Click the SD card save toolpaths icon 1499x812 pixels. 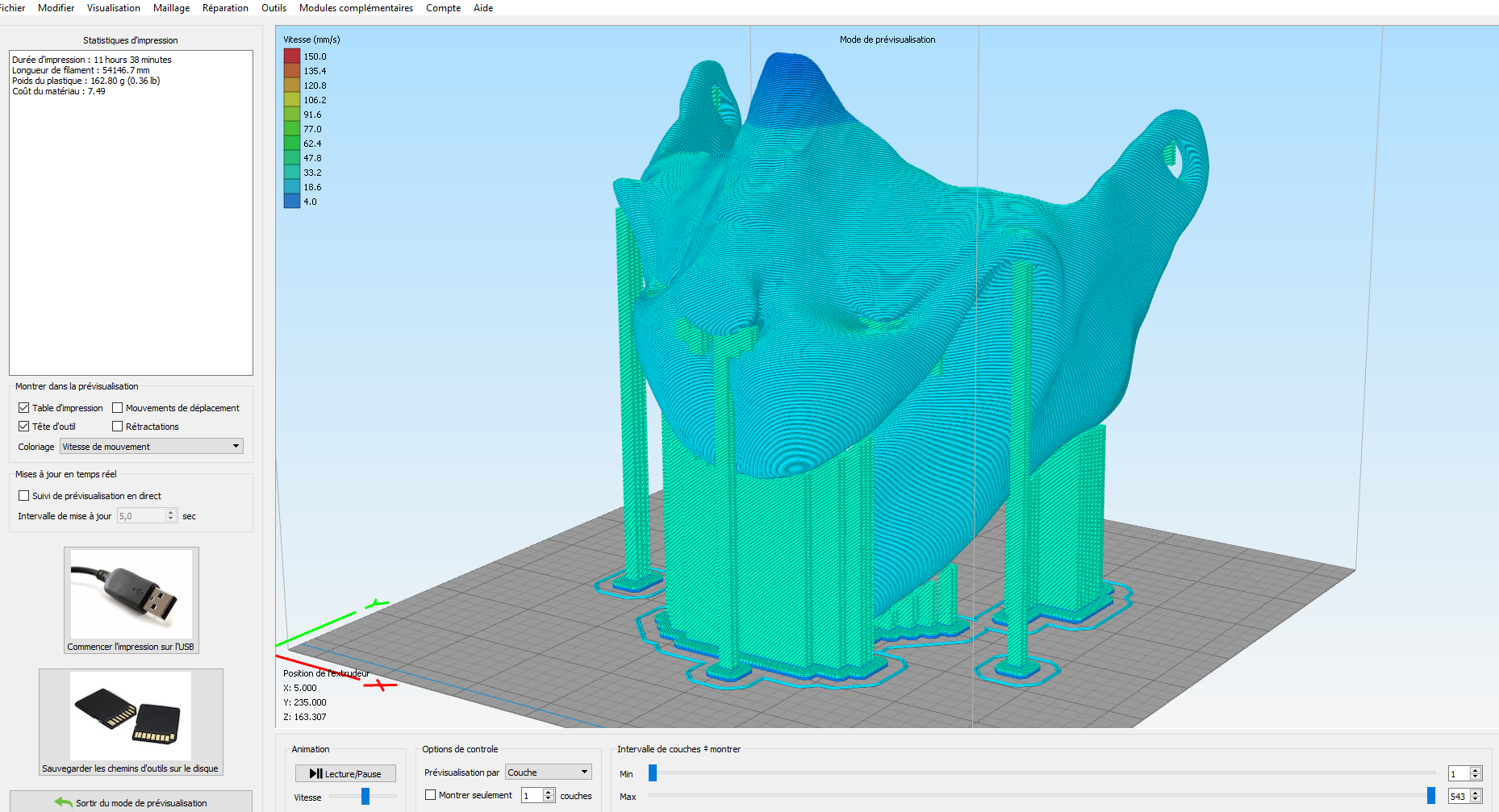click(x=131, y=716)
